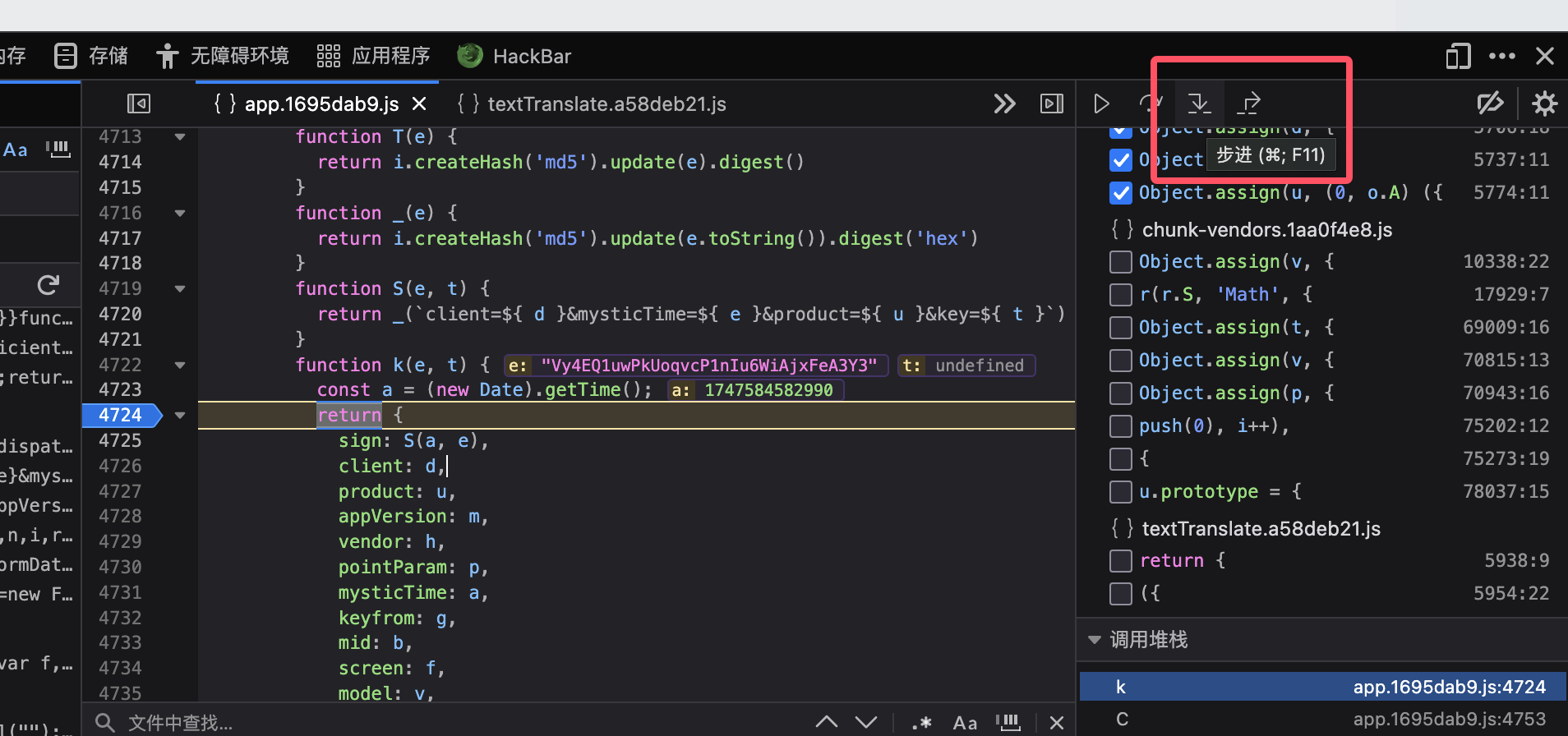
Task: Open debugger settings gear
Action: (1544, 103)
